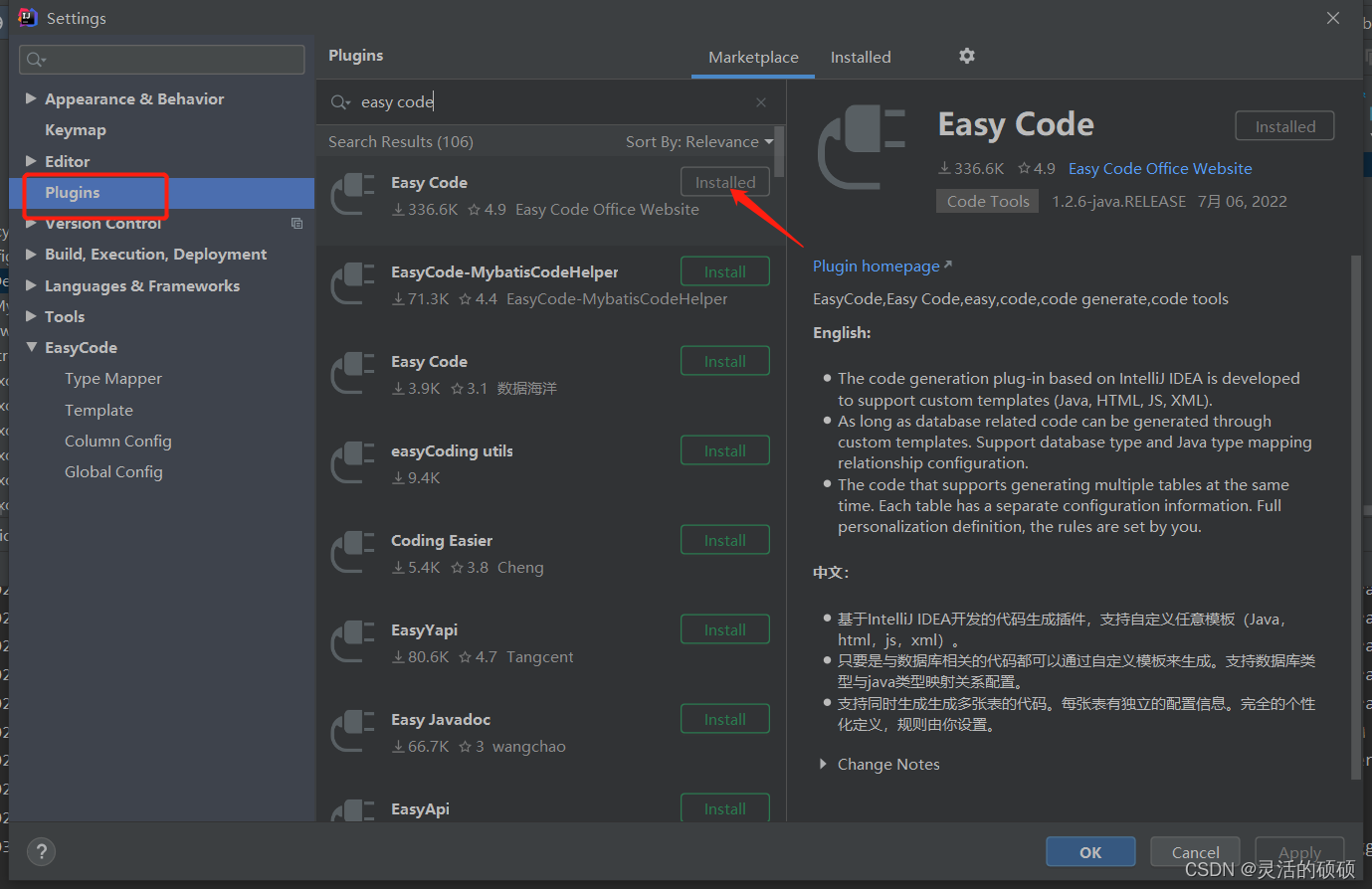The width and height of the screenshot is (1372, 889).
Task: Install the easyCoding utils plugin
Action: 724,449
